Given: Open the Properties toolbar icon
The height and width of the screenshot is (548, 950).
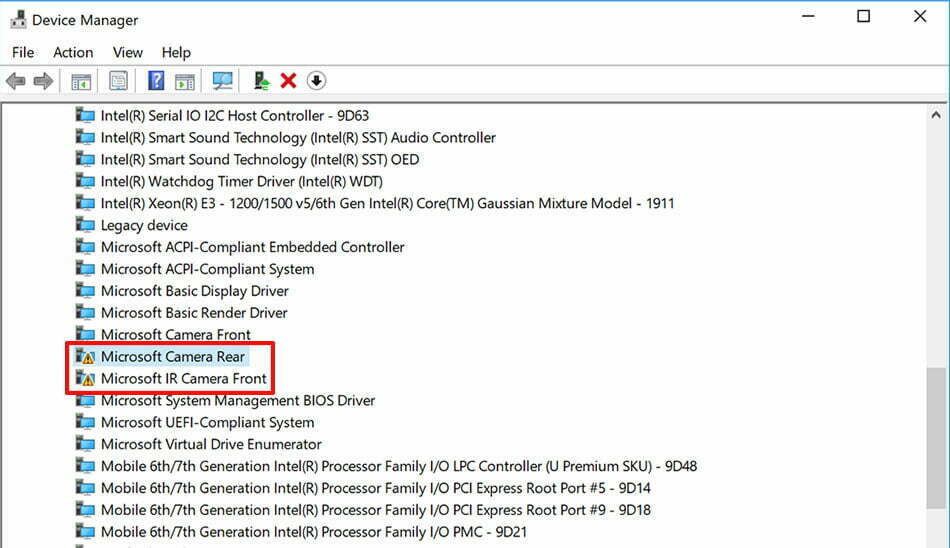Looking at the screenshot, I should (119, 81).
